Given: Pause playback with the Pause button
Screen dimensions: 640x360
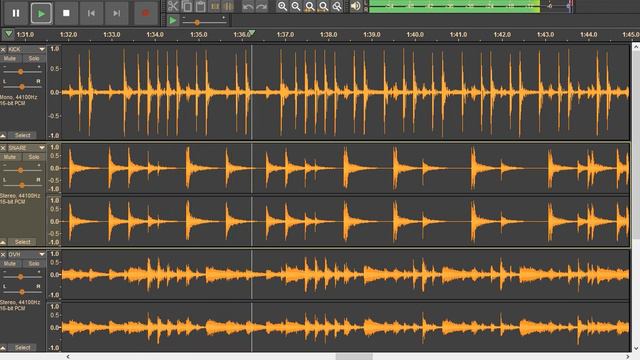Looking at the screenshot, I should (x=16, y=13).
